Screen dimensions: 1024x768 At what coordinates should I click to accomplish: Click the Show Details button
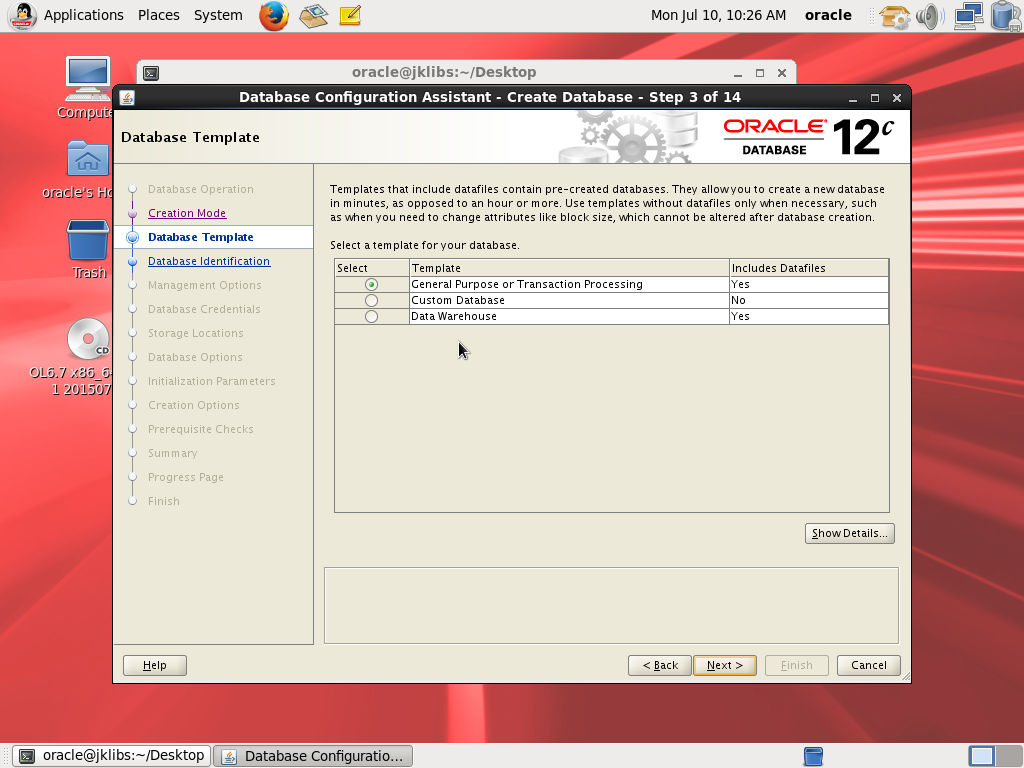click(849, 534)
